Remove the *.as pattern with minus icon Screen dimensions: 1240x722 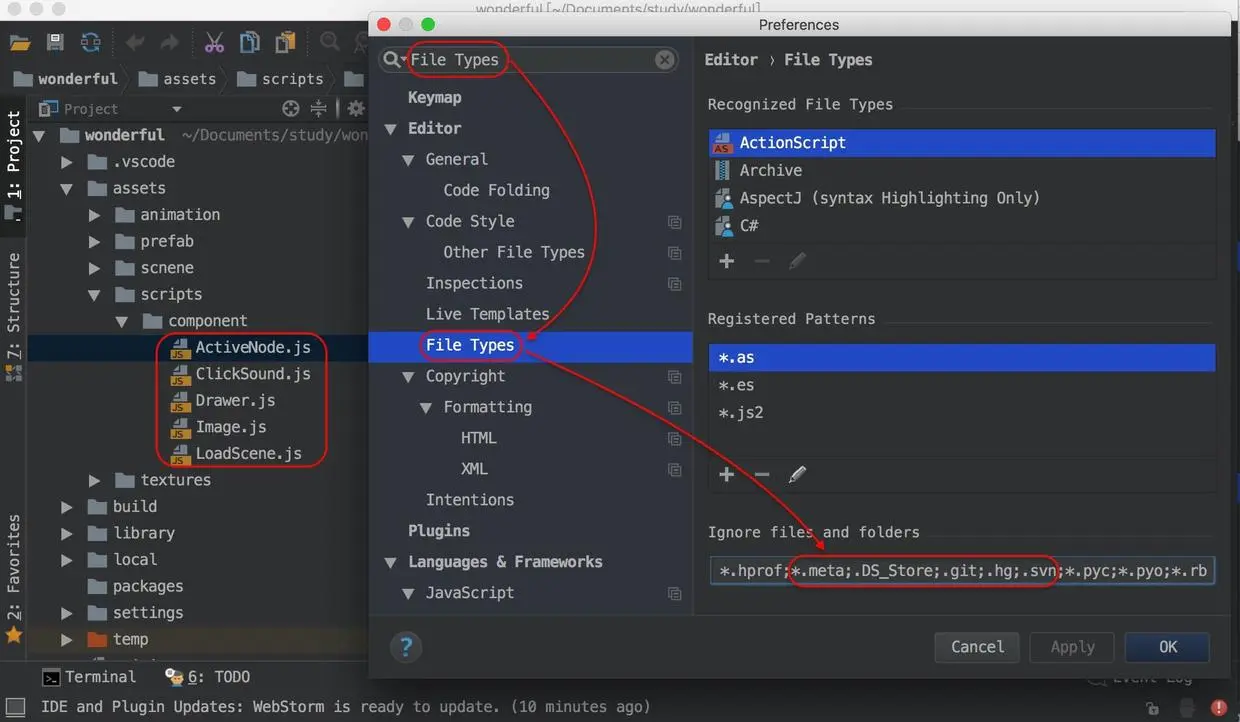tap(762, 474)
